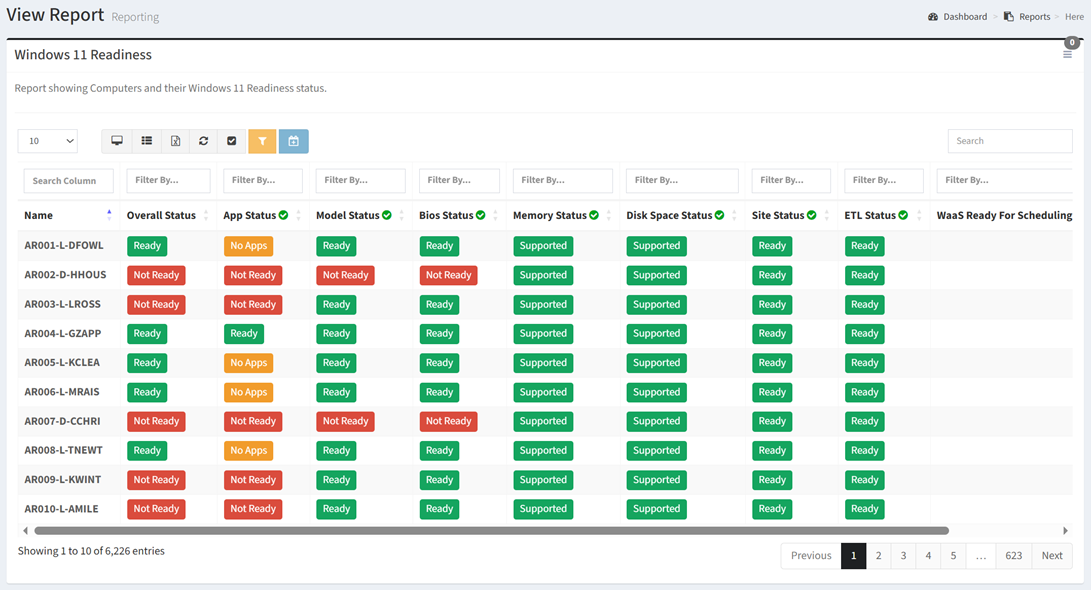Sort the Overall Status column
Viewport: 1091px width, 590px height.
[206, 215]
